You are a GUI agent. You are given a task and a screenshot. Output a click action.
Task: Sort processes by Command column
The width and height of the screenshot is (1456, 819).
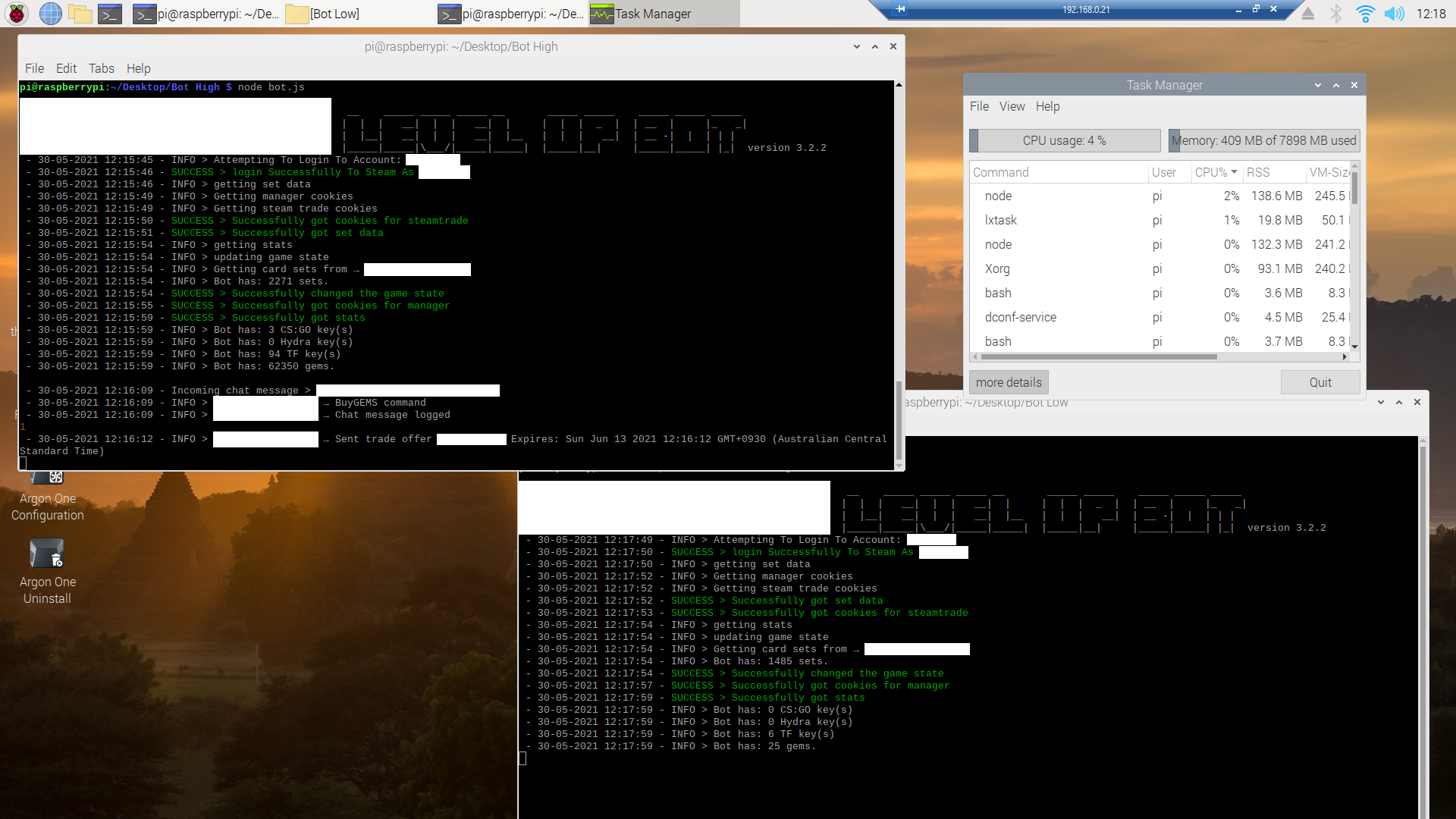point(1059,172)
